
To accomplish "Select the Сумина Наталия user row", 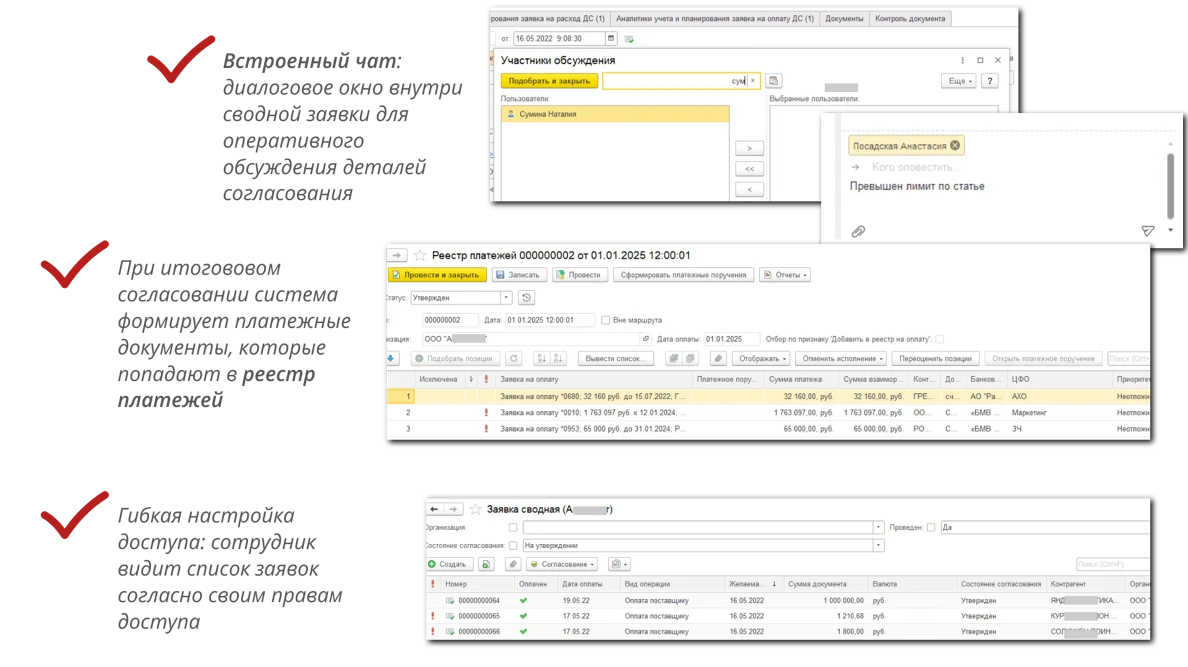I will click(614, 114).
